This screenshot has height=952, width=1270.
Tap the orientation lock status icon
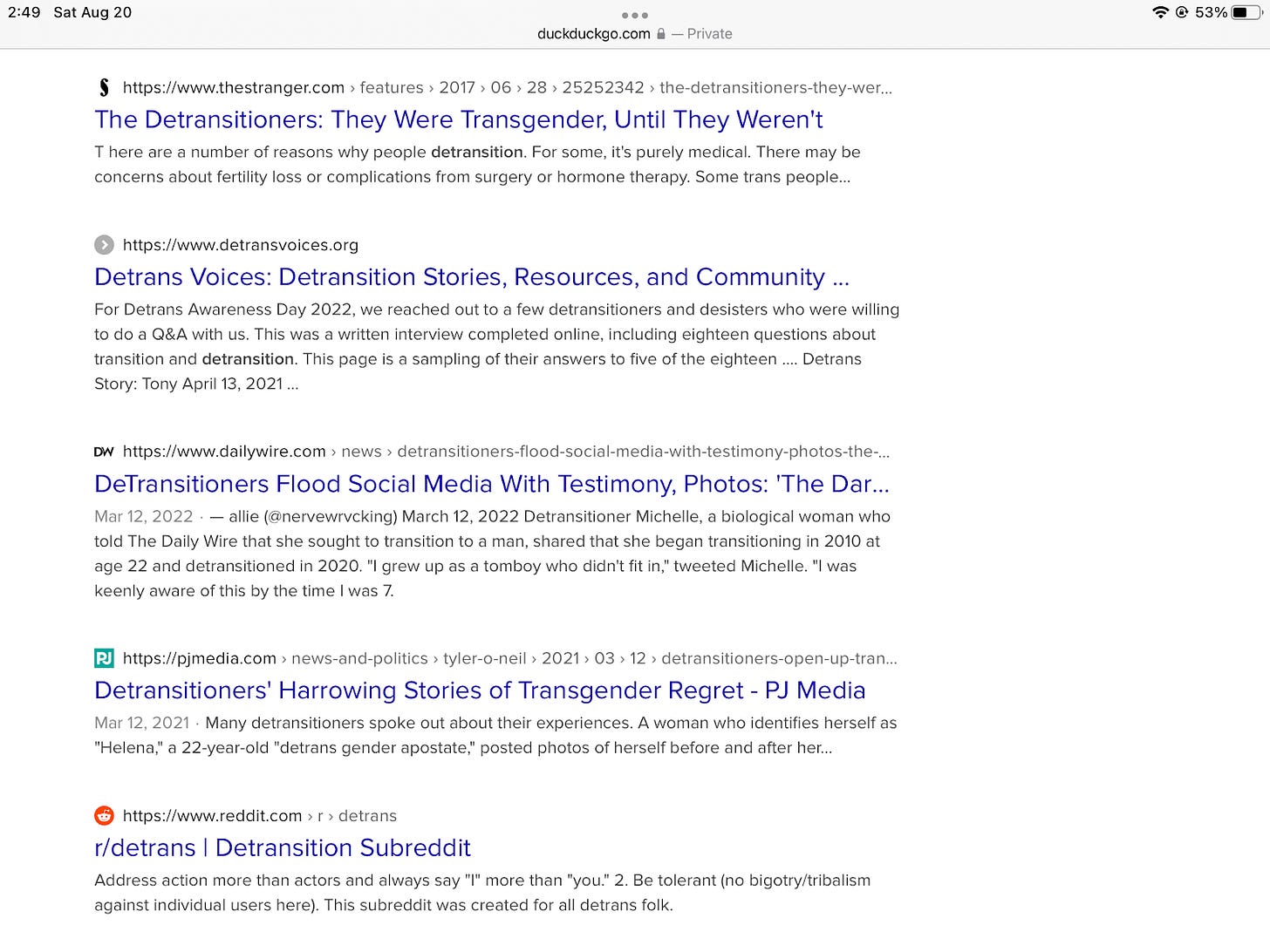[1183, 12]
